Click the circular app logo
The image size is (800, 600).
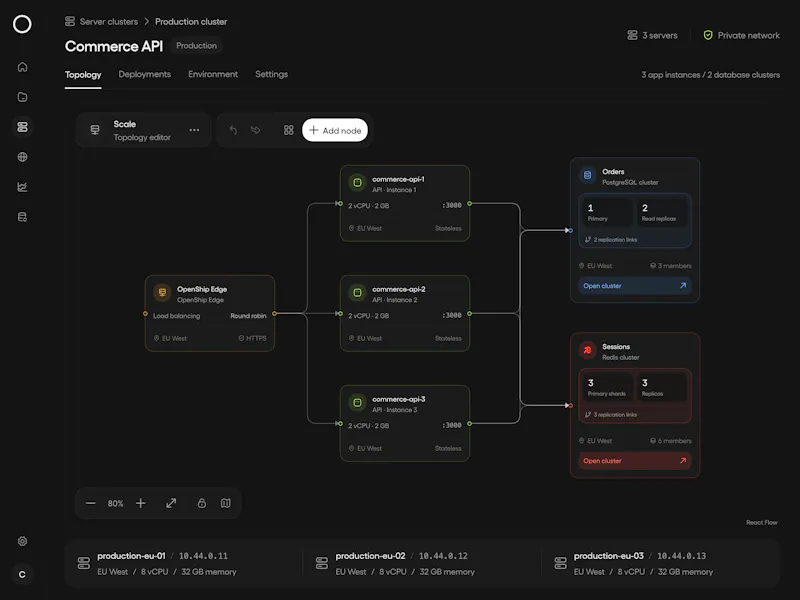tap(22, 24)
